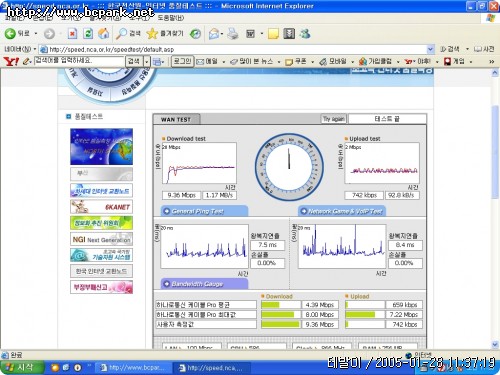Expand the 많이 본 뉴스 dropdown arrow
This screenshot has width=500, height=375.
tap(279, 62)
